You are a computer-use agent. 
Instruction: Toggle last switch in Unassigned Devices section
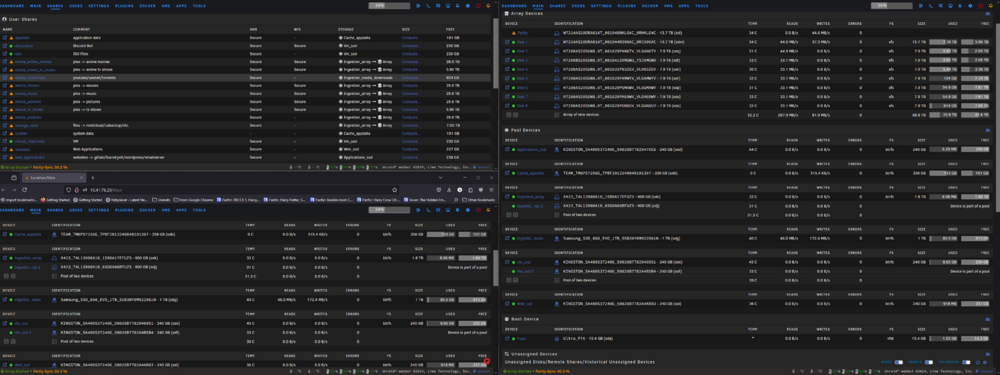pos(966,362)
